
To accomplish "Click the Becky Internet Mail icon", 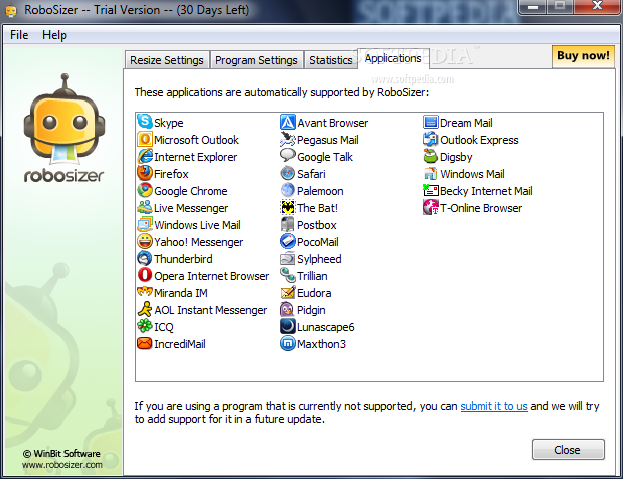I will (431, 190).
